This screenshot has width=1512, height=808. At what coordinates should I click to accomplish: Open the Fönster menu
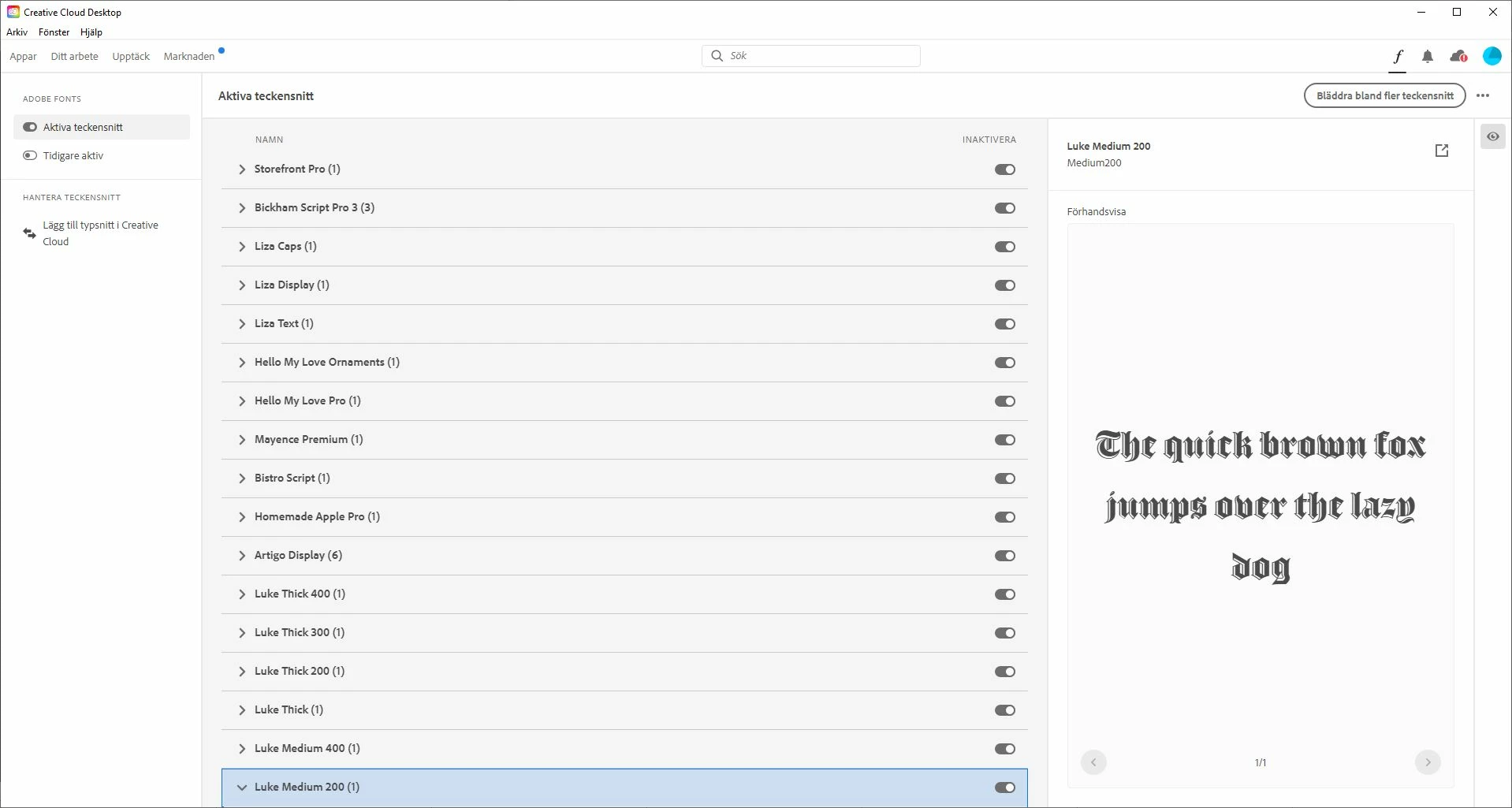point(54,32)
